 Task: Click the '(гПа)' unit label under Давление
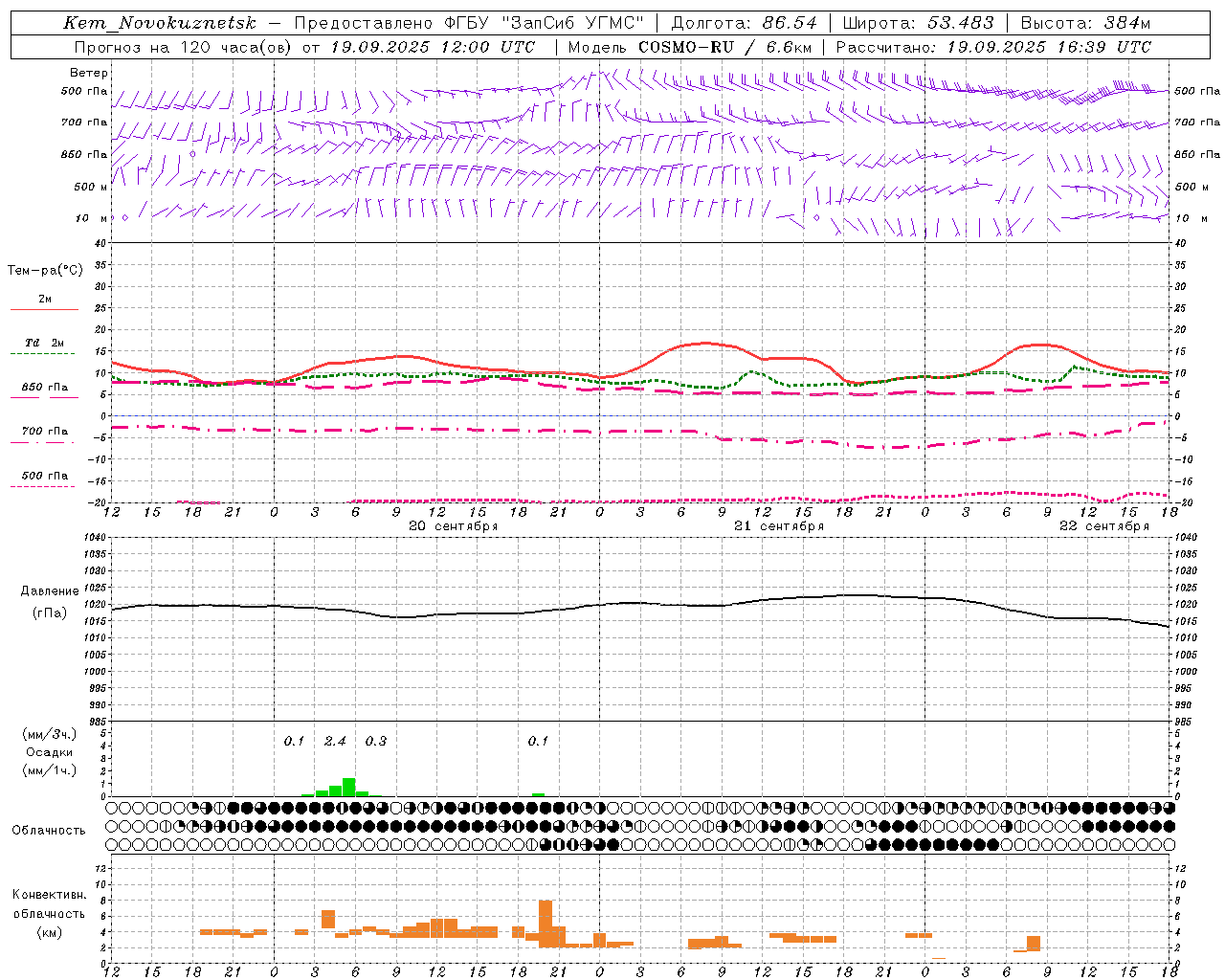click(50, 613)
